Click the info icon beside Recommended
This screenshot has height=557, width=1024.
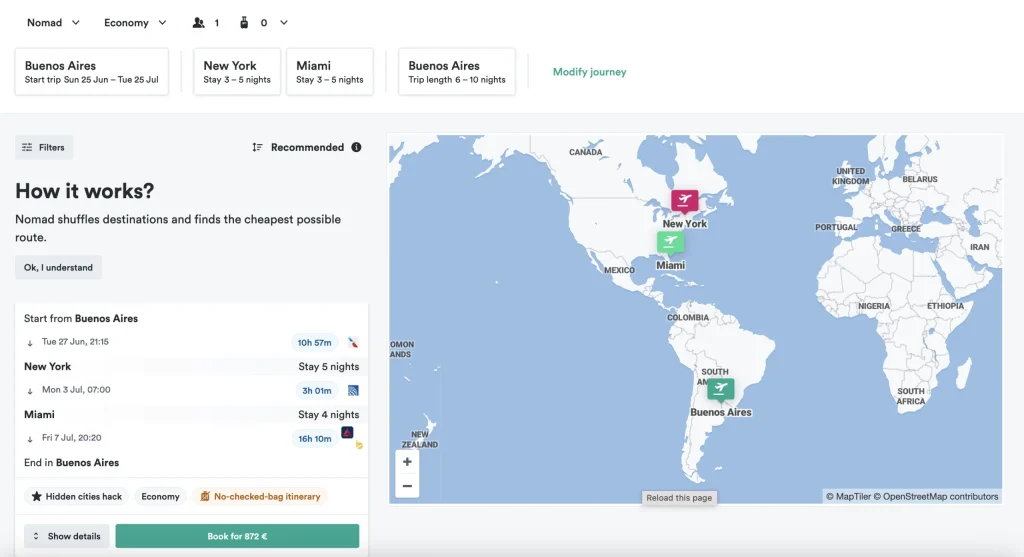(356, 148)
